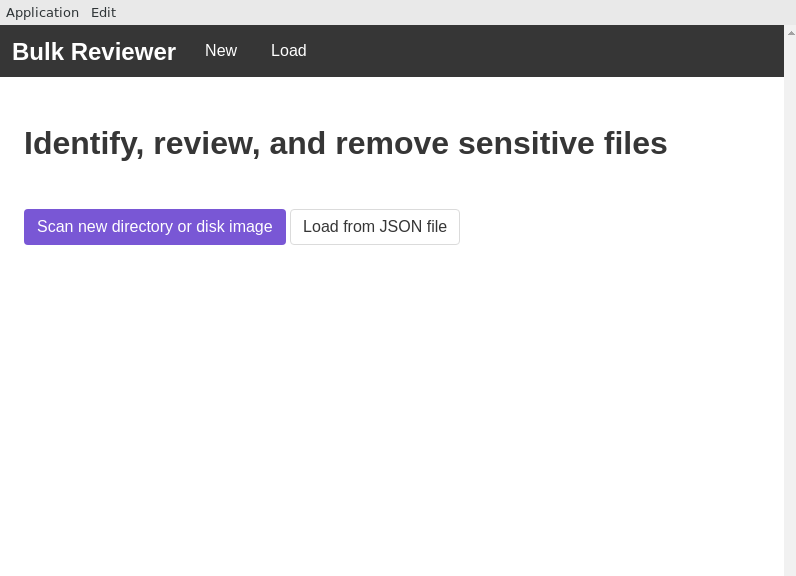Select New in the navigation bar
This screenshot has height=576, width=796.
(x=221, y=51)
